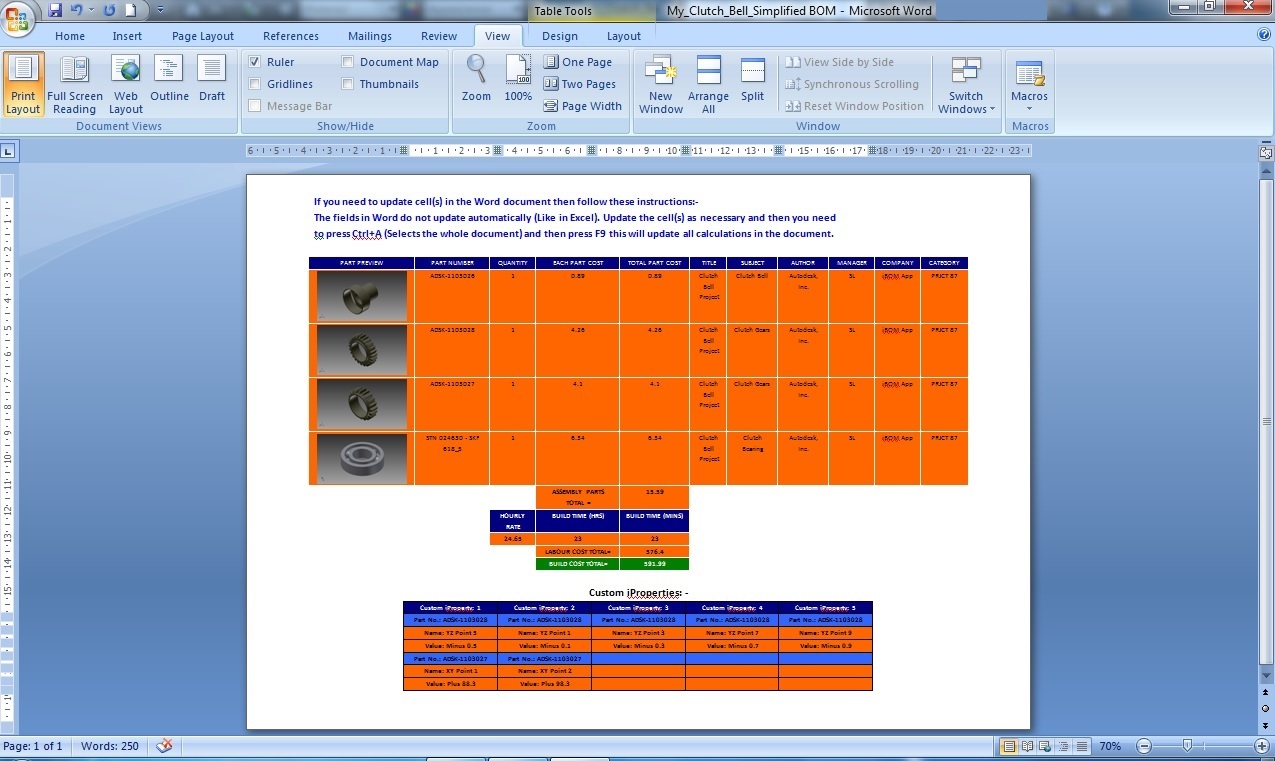This screenshot has width=1275, height=761.
Task: Select Two Pages zoom option
Action: tap(580, 84)
